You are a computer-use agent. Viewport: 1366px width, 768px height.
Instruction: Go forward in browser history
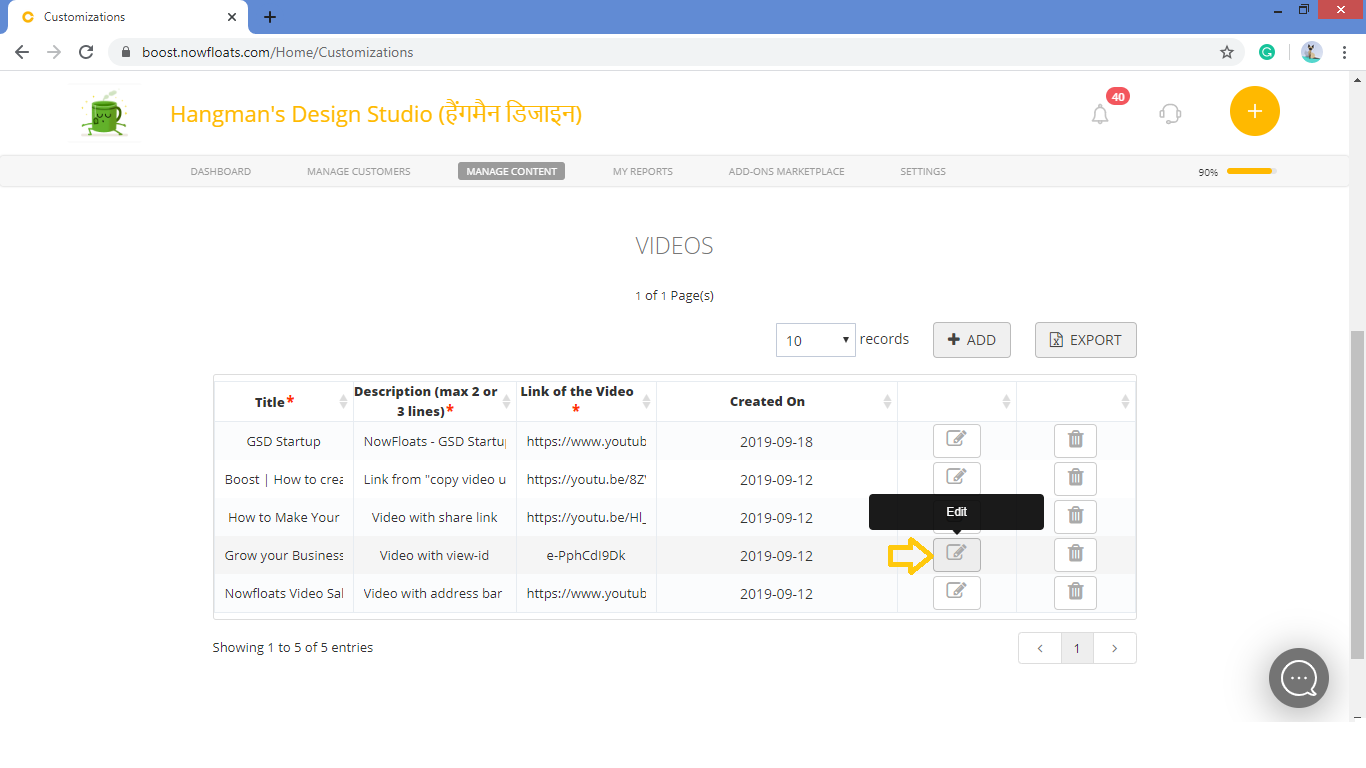[x=54, y=52]
